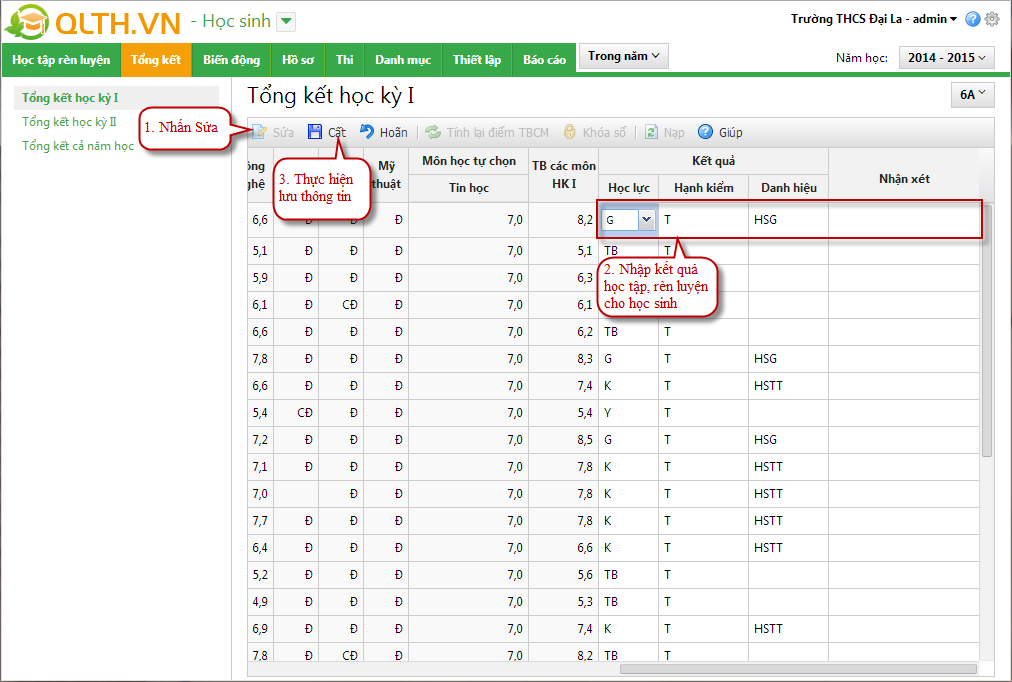The width and height of the screenshot is (1012, 682).
Task: Click the Cất save disk icon
Action: (315, 132)
